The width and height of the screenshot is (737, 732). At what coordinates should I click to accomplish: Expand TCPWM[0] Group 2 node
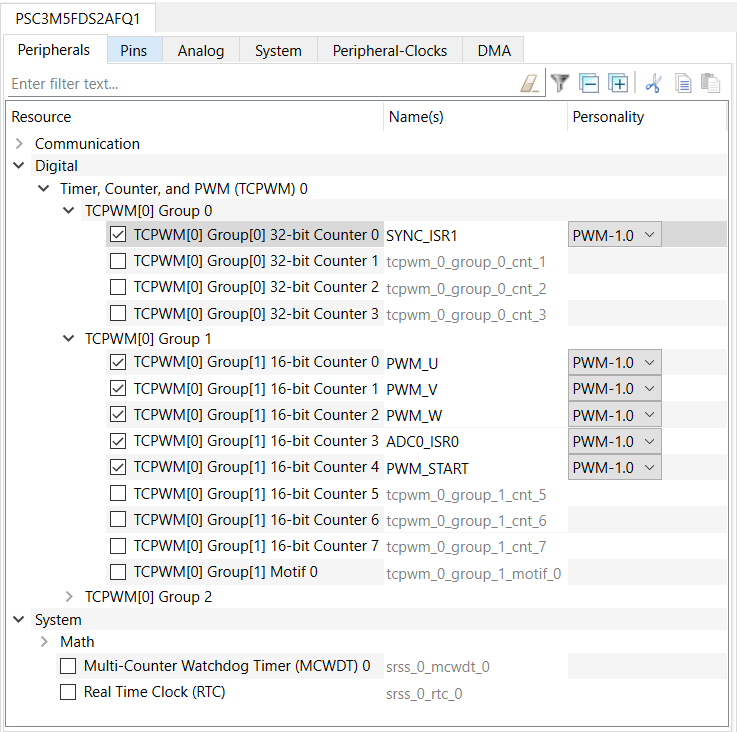click(x=69, y=597)
